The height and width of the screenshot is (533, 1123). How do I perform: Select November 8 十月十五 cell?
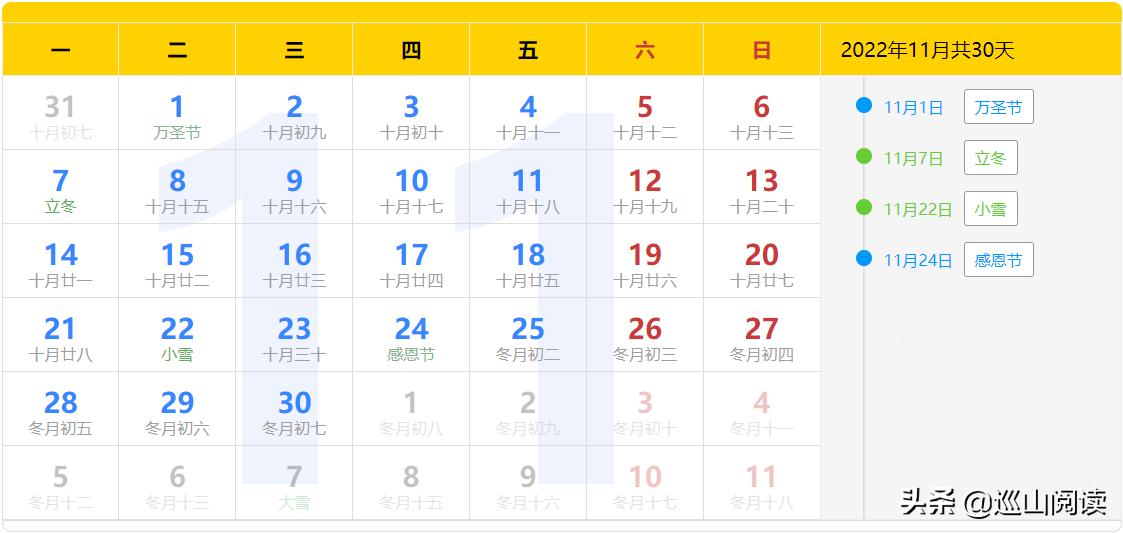click(x=177, y=187)
